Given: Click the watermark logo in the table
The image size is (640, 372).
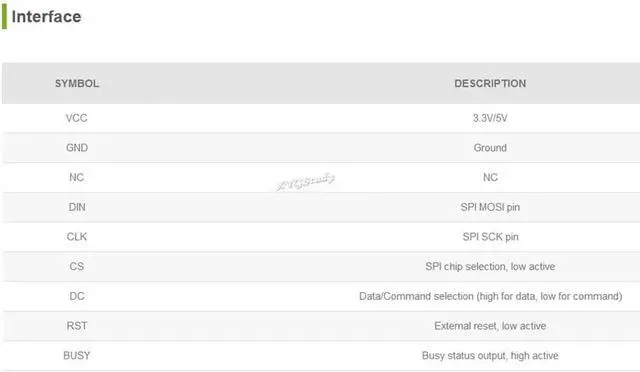Looking at the screenshot, I should 306,181.
